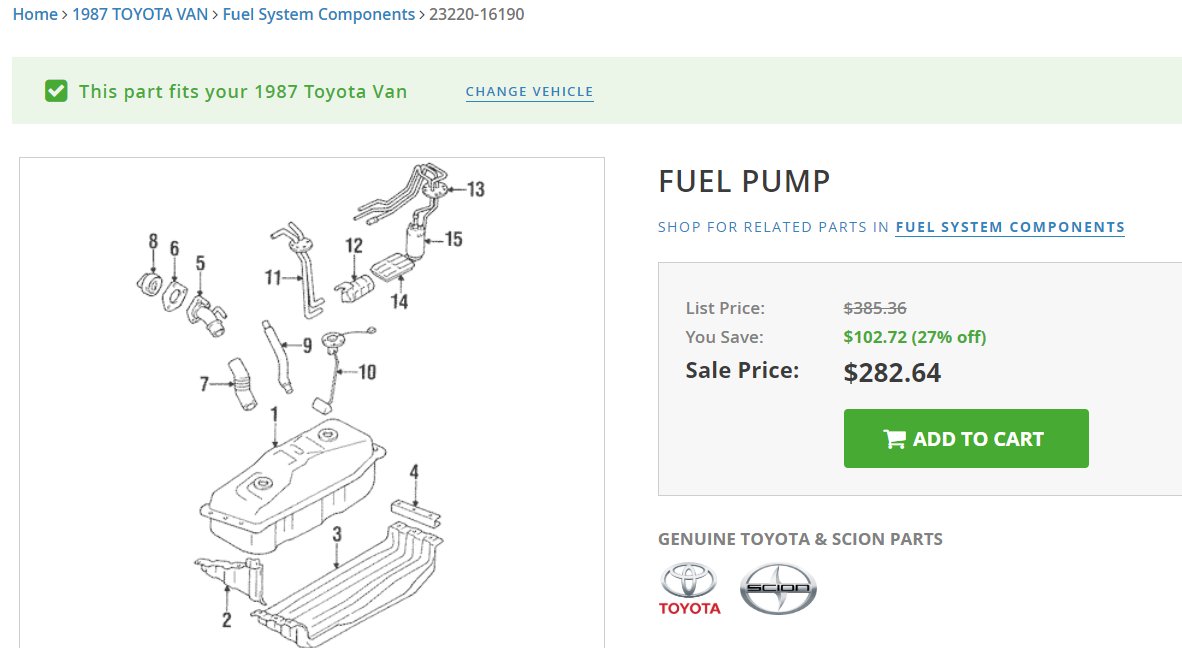Screen dimensions: 1182x648
Task: Open 1987 TOYOTA VAN breadcrumb
Action: [x=140, y=14]
